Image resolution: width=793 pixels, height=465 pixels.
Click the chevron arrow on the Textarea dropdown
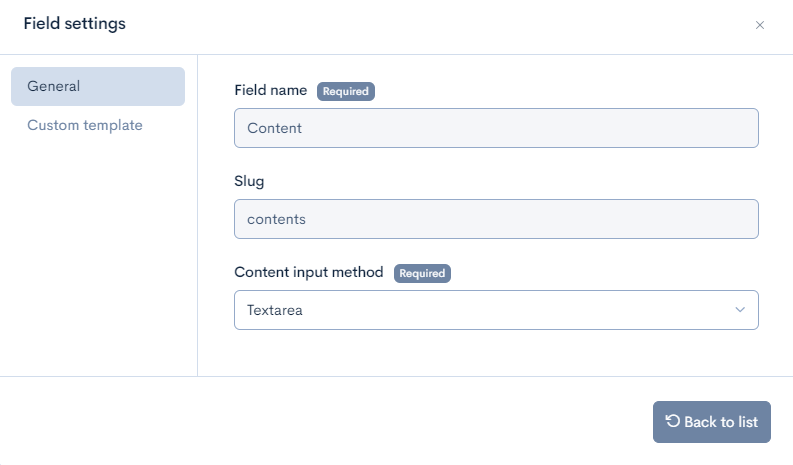click(x=740, y=310)
